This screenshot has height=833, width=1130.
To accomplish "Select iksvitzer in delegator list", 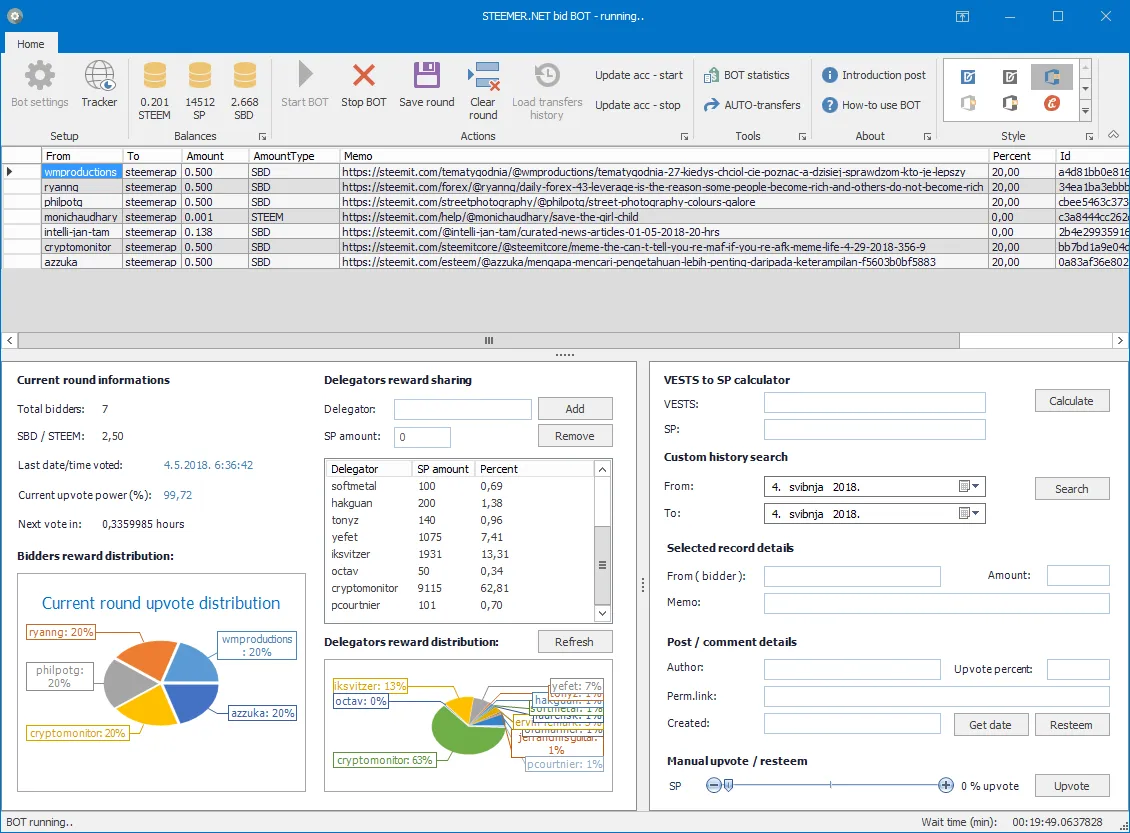I will [x=460, y=554].
